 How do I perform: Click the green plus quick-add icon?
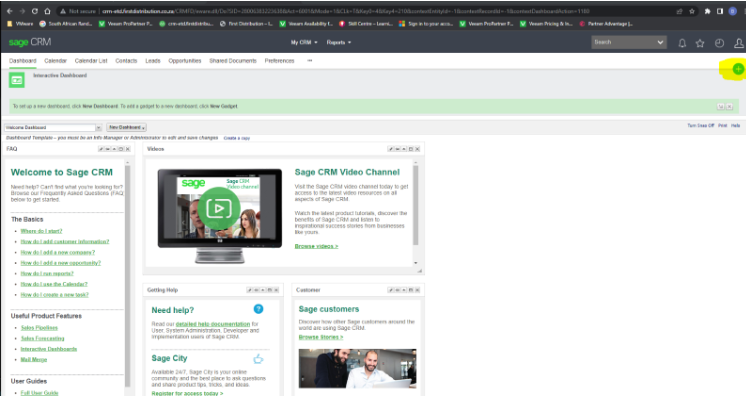(738, 69)
